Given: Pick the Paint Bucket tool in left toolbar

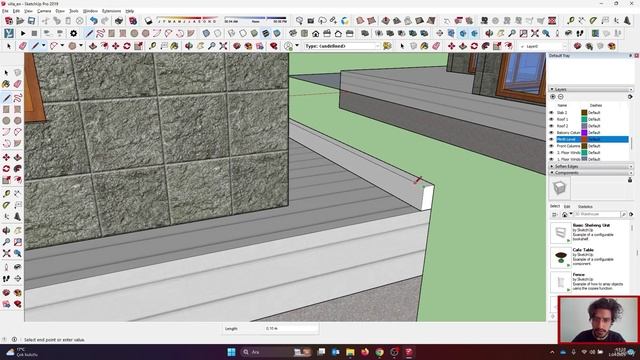Looking at the screenshot, I should pyautogui.click(x=7, y=84).
